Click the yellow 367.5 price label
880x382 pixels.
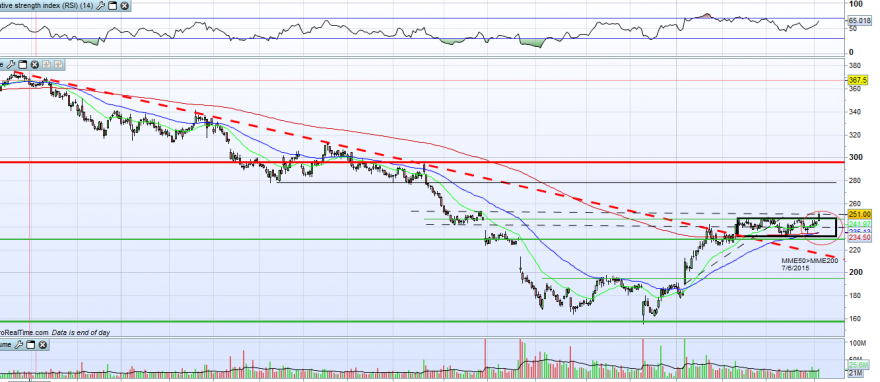(859, 81)
